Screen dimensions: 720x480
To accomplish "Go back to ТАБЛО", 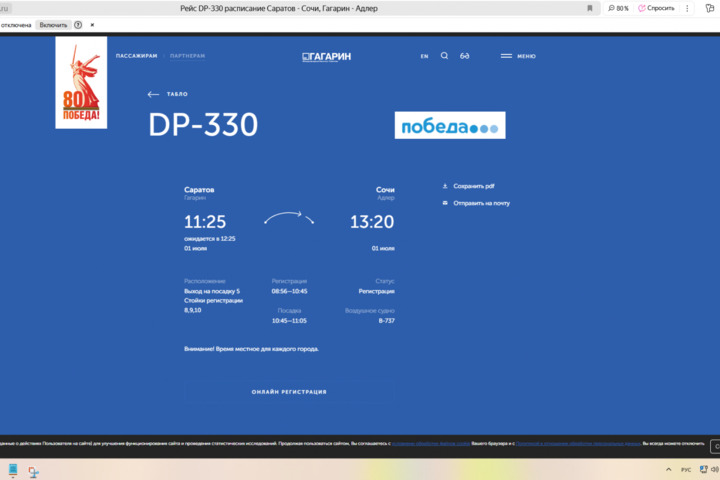I will coord(168,94).
